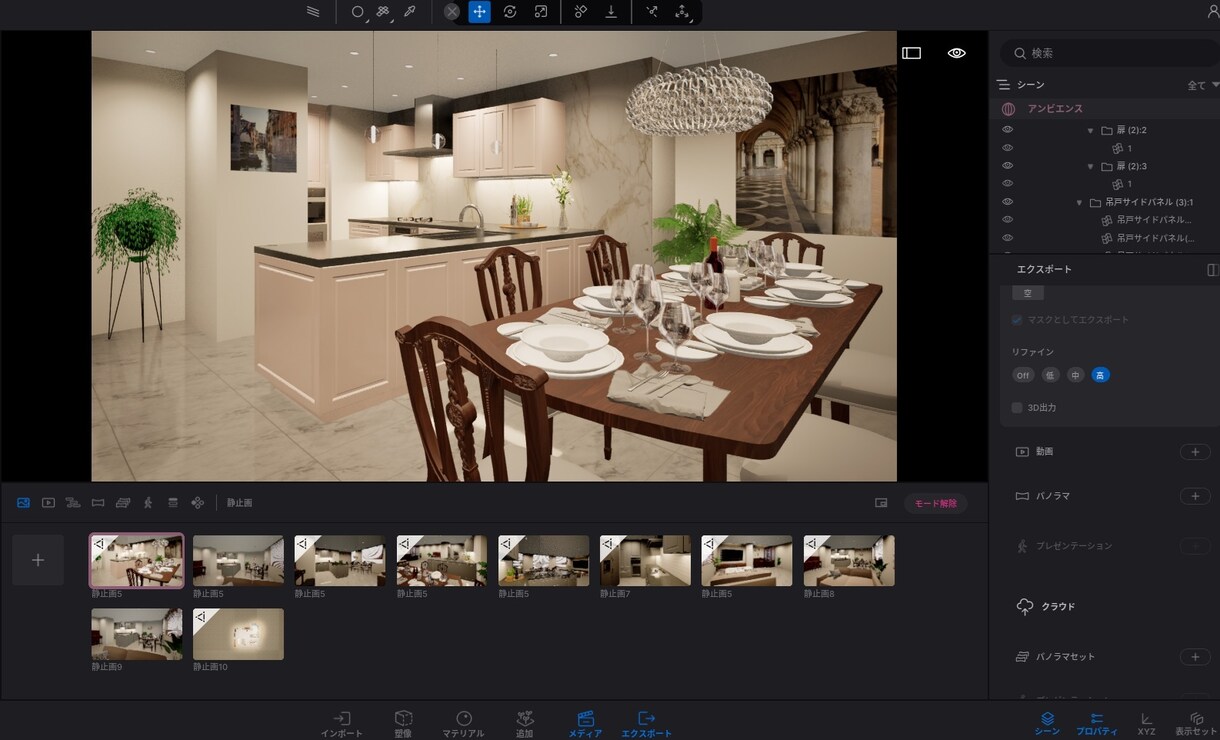1220x740 pixels.
Task: Open the pivot axis options icon
Action: coord(682,12)
